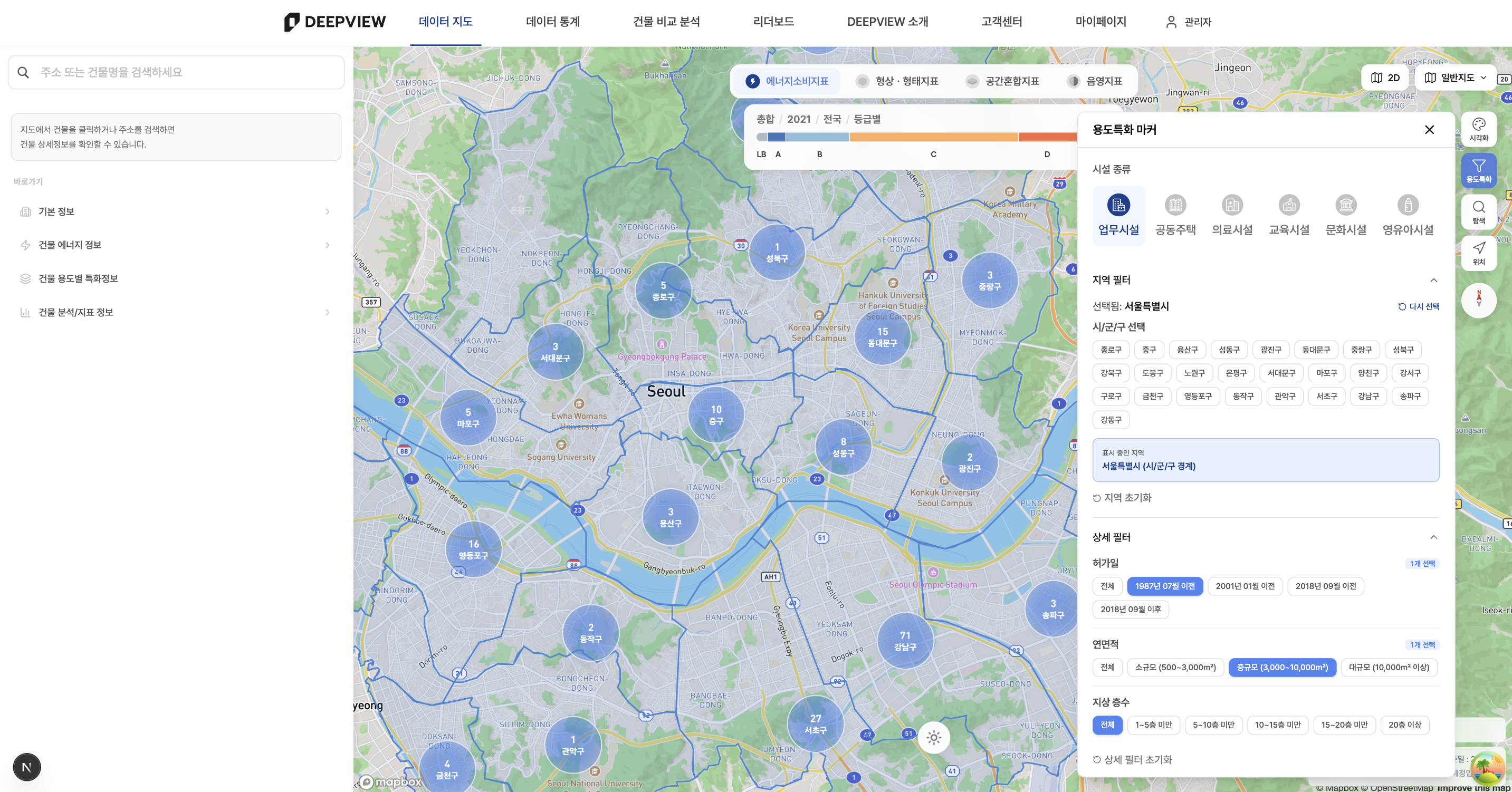Open the 데이터 지도 tab
Image resolution: width=1512 pixels, height=792 pixels.
445,22
